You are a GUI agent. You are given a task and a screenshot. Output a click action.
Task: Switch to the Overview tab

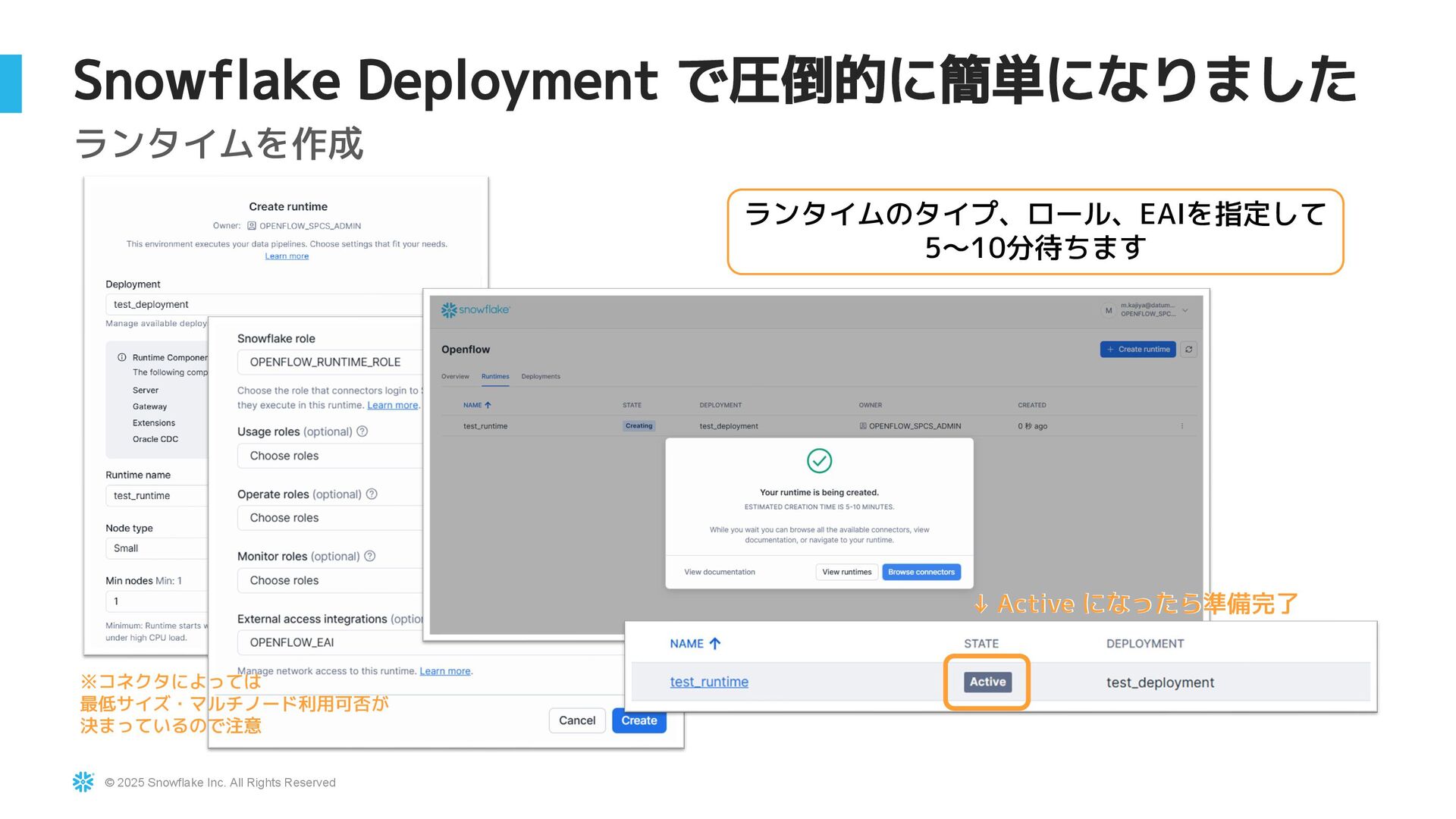tap(455, 376)
